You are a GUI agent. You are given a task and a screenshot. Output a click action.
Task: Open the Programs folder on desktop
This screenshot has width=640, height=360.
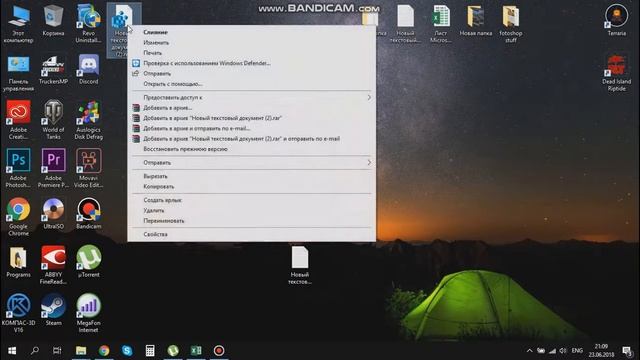(x=18, y=262)
